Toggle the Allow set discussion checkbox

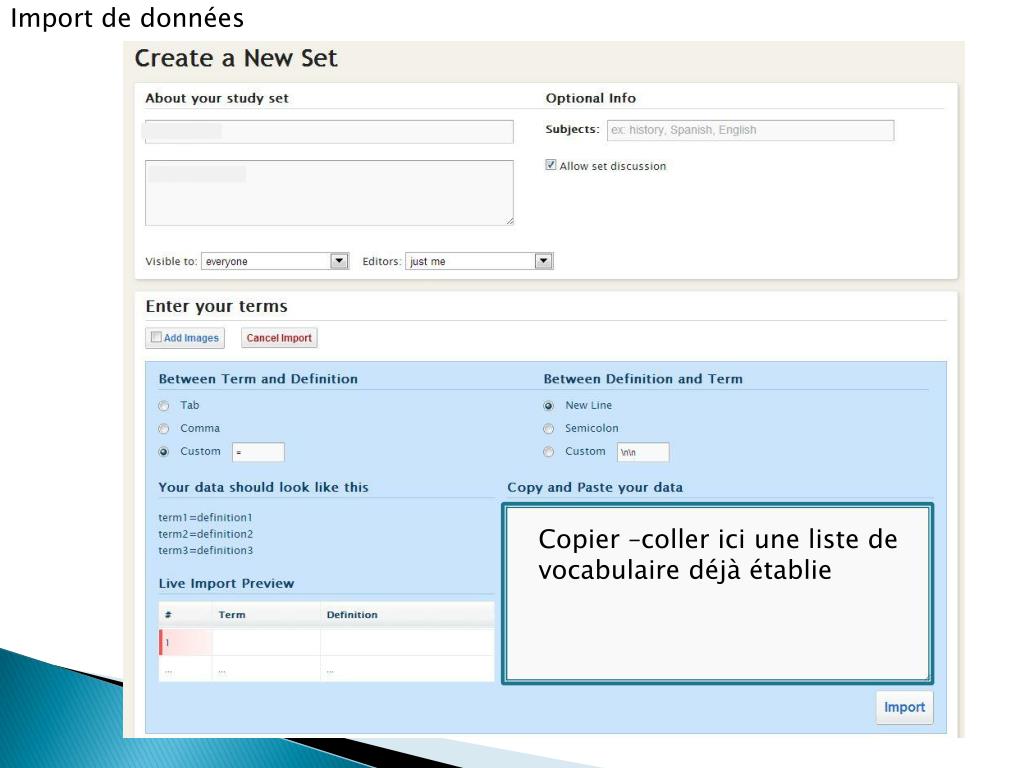coord(551,165)
